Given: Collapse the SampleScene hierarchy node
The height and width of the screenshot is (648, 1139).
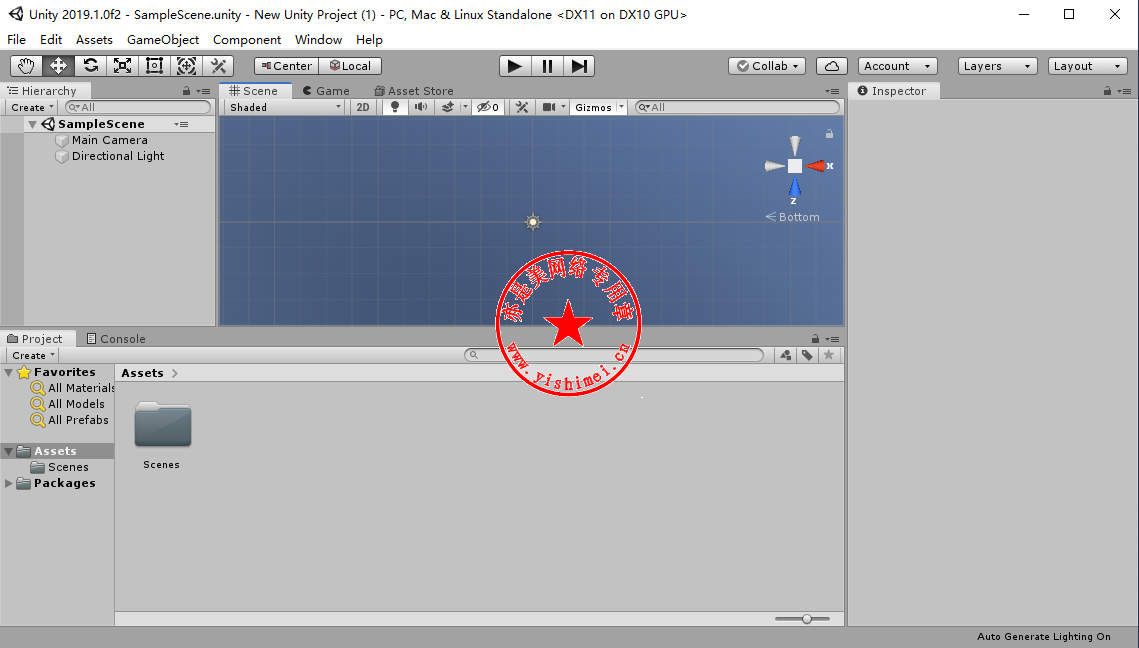Looking at the screenshot, I should click(32, 124).
